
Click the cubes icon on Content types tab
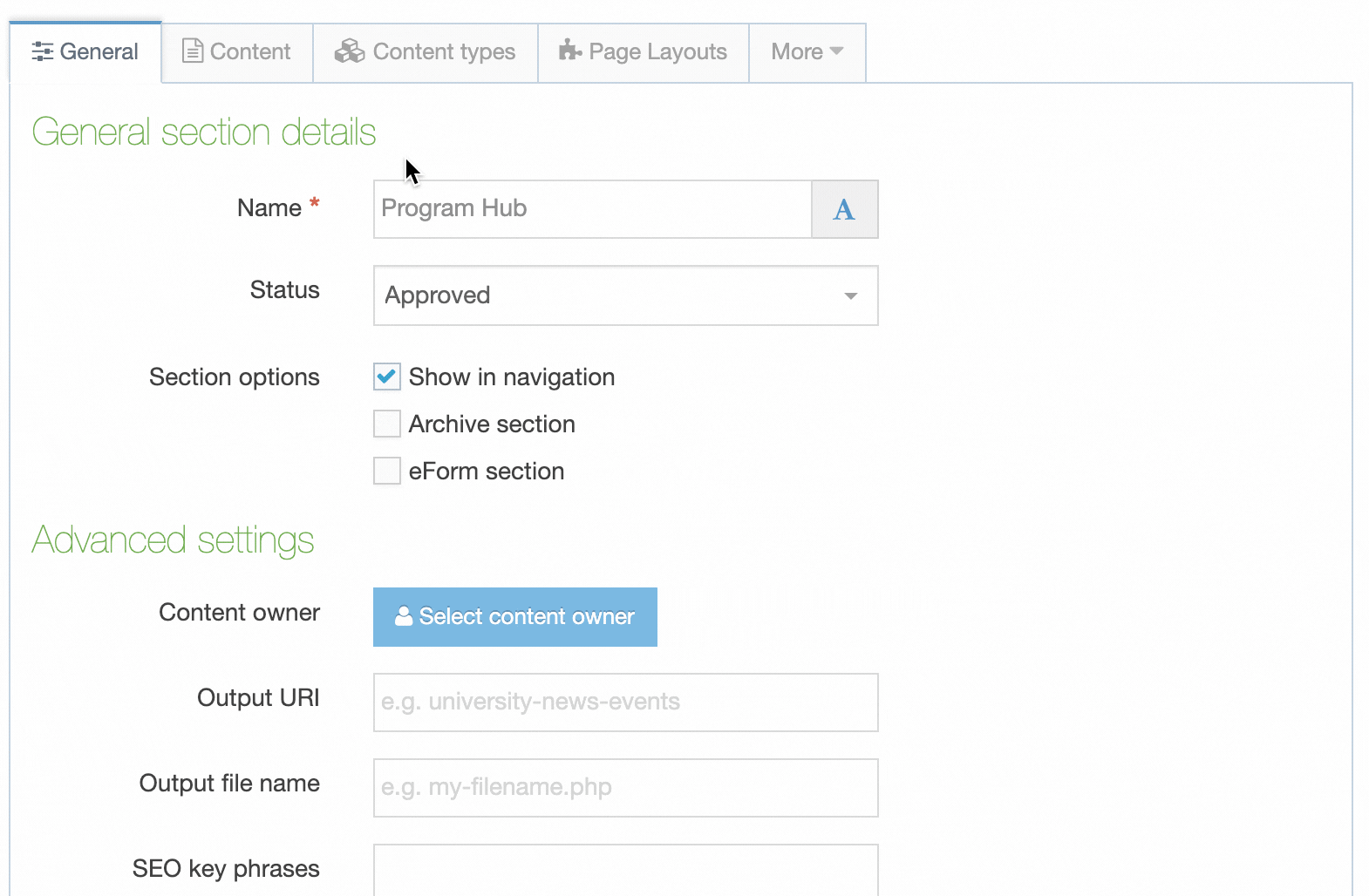[350, 51]
